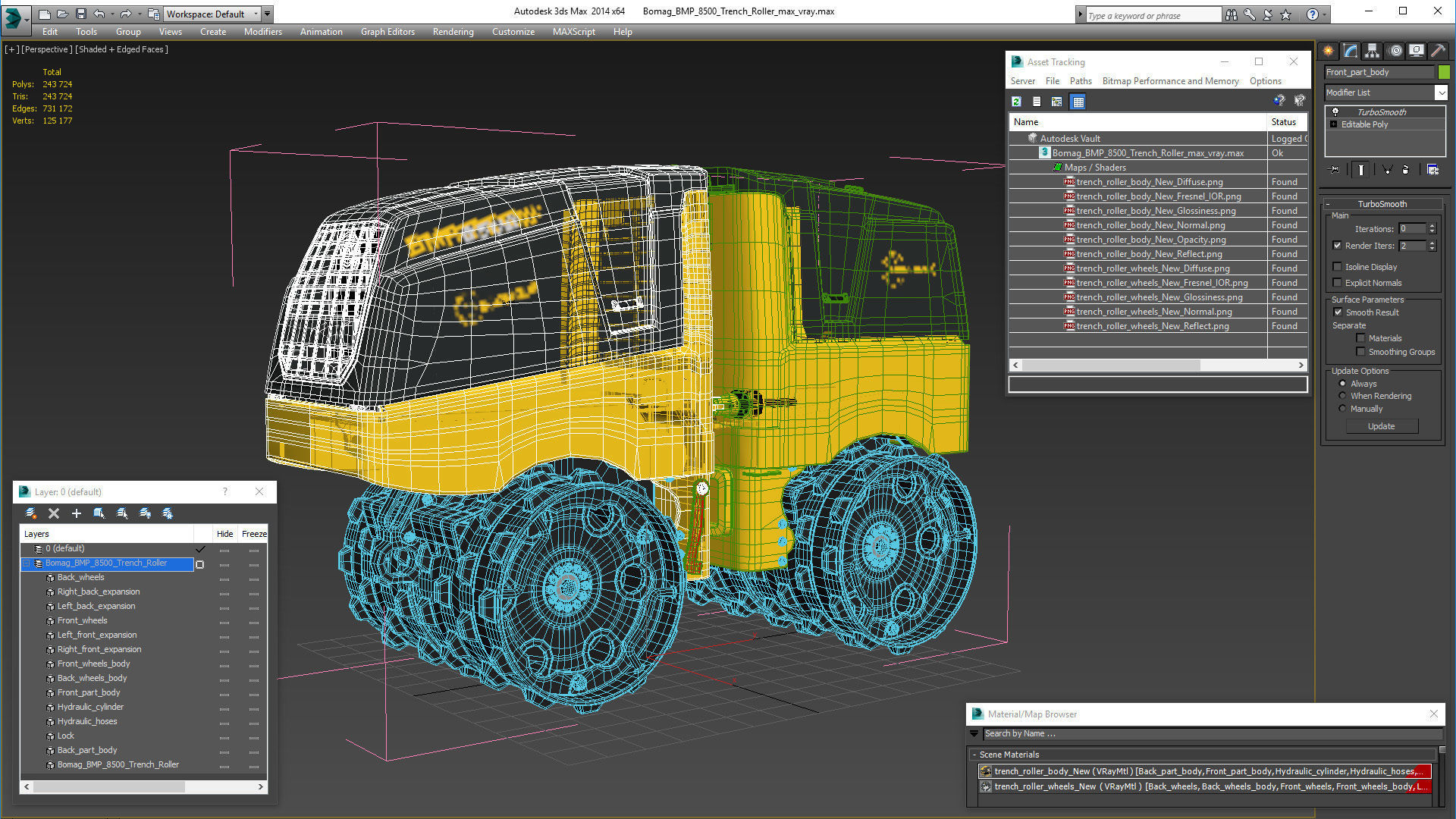Screen dimensions: 1456x819
Task: Click Highlight Selected Objects' Layers icon
Action: click(x=122, y=513)
